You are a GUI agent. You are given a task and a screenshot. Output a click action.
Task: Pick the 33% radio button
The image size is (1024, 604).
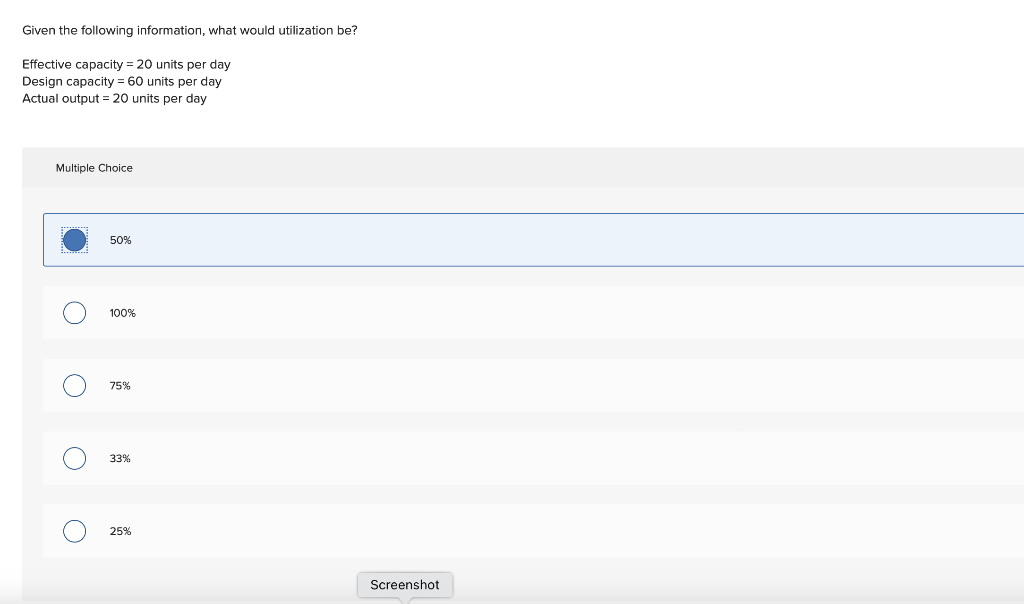click(74, 458)
